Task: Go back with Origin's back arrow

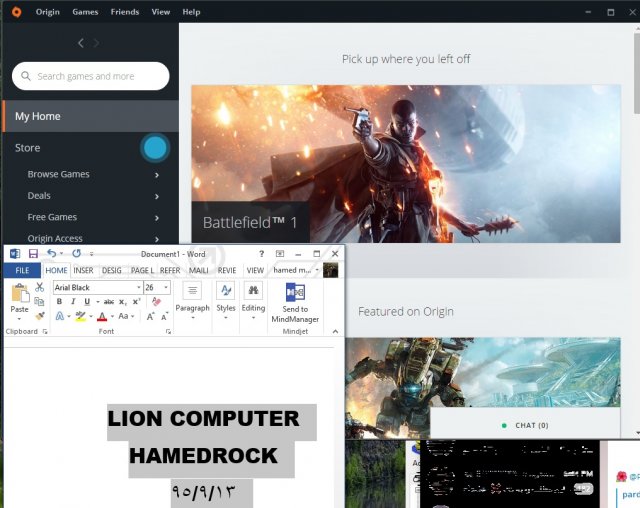Action: click(81, 43)
